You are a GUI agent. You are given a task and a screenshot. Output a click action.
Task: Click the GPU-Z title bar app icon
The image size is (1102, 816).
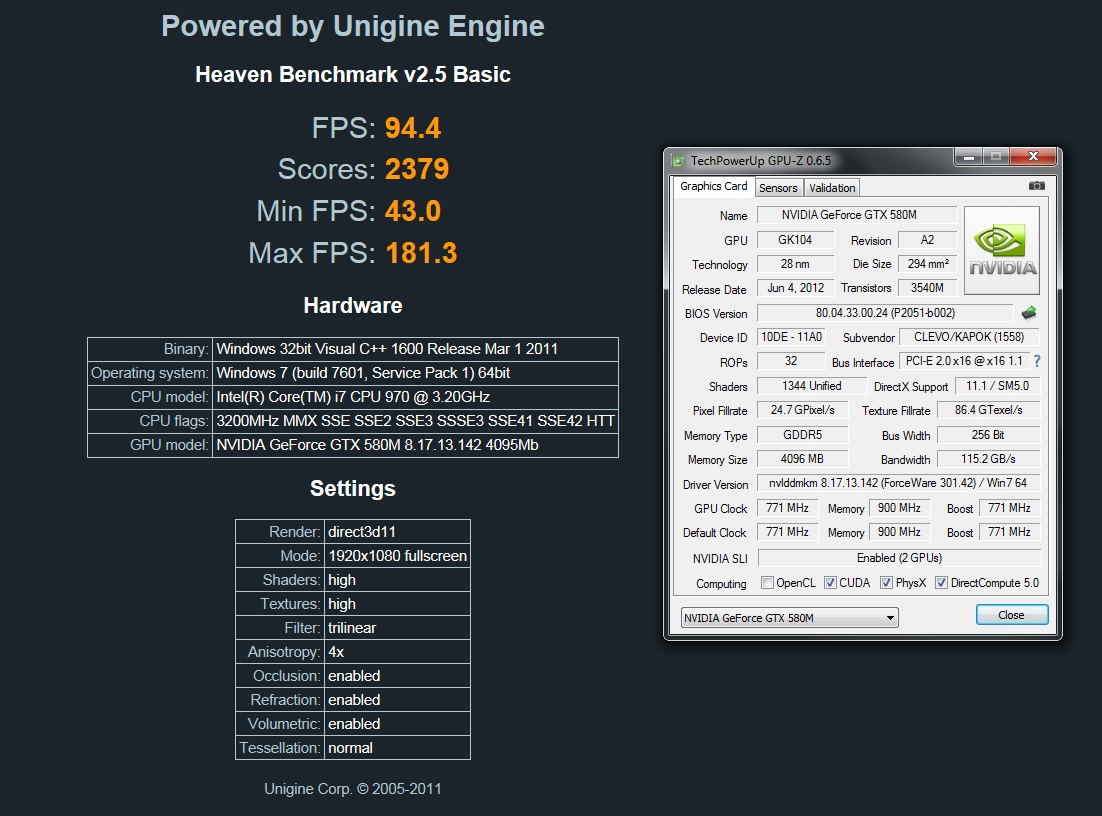(x=679, y=160)
